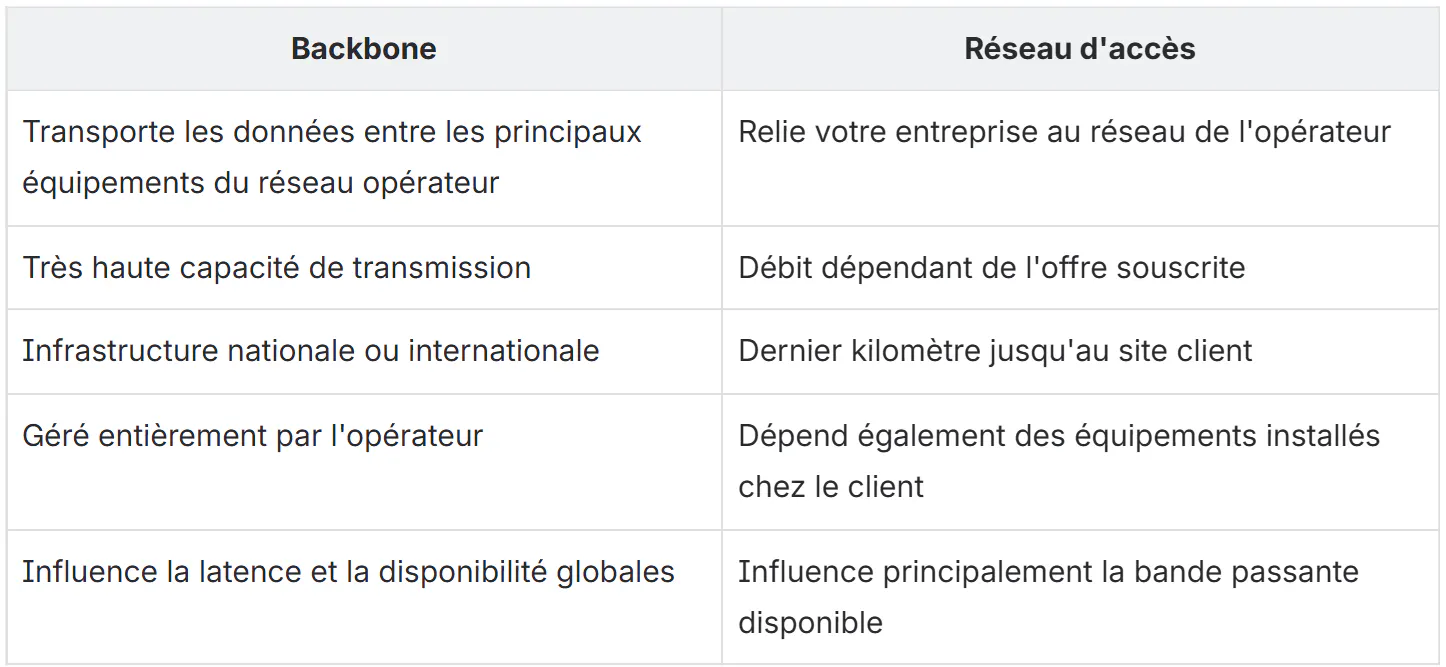Click the Réseau d'accès column header
The height and width of the screenshot is (667, 1446).
(x=1080, y=49)
